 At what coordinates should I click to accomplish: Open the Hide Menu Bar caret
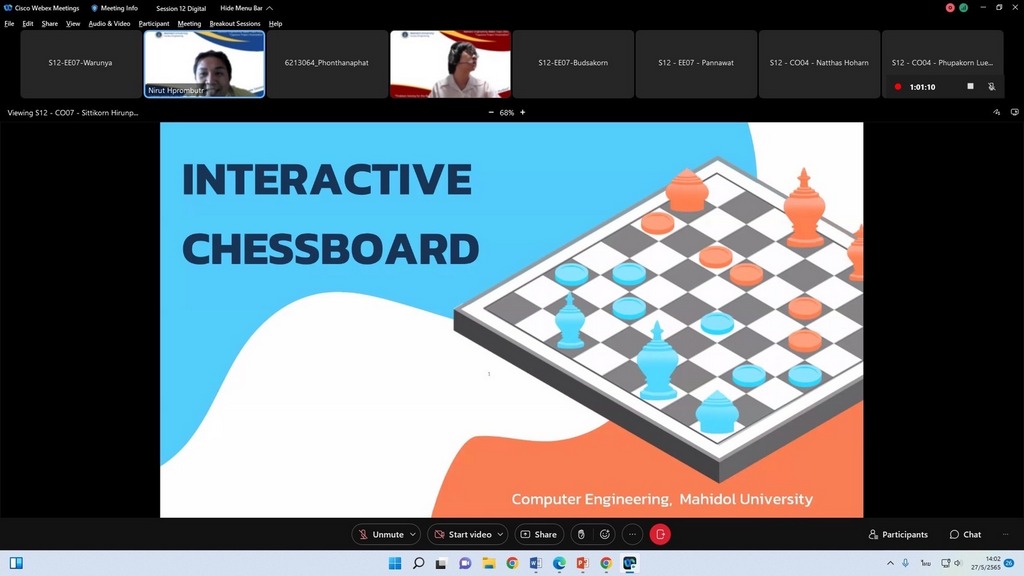pyautogui.click(x=272, y=8)
